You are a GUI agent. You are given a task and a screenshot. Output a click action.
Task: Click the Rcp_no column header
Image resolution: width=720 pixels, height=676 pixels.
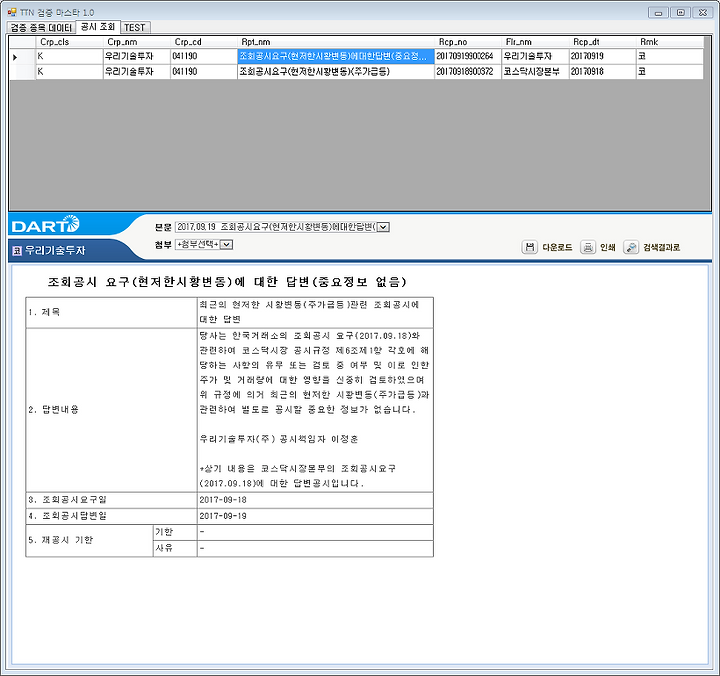coord(468,42)
